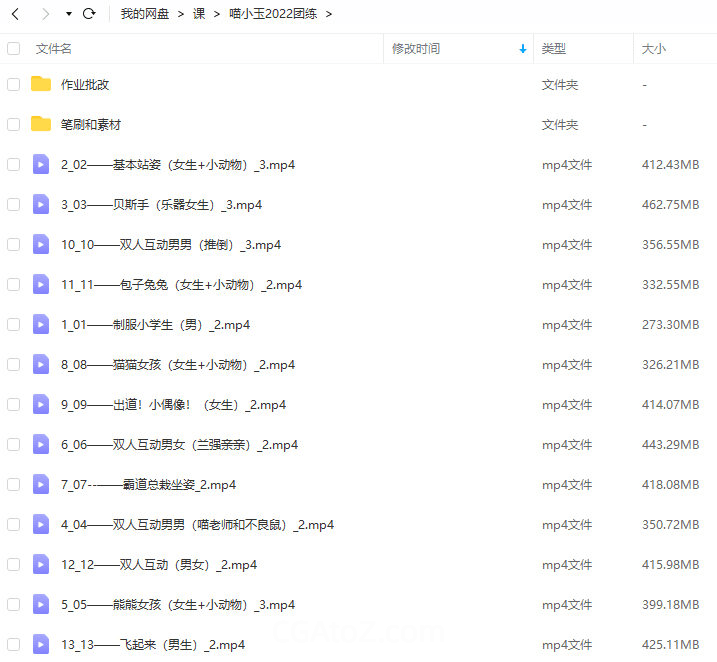Sort by the 文件名 column header

tap(54, 48)
